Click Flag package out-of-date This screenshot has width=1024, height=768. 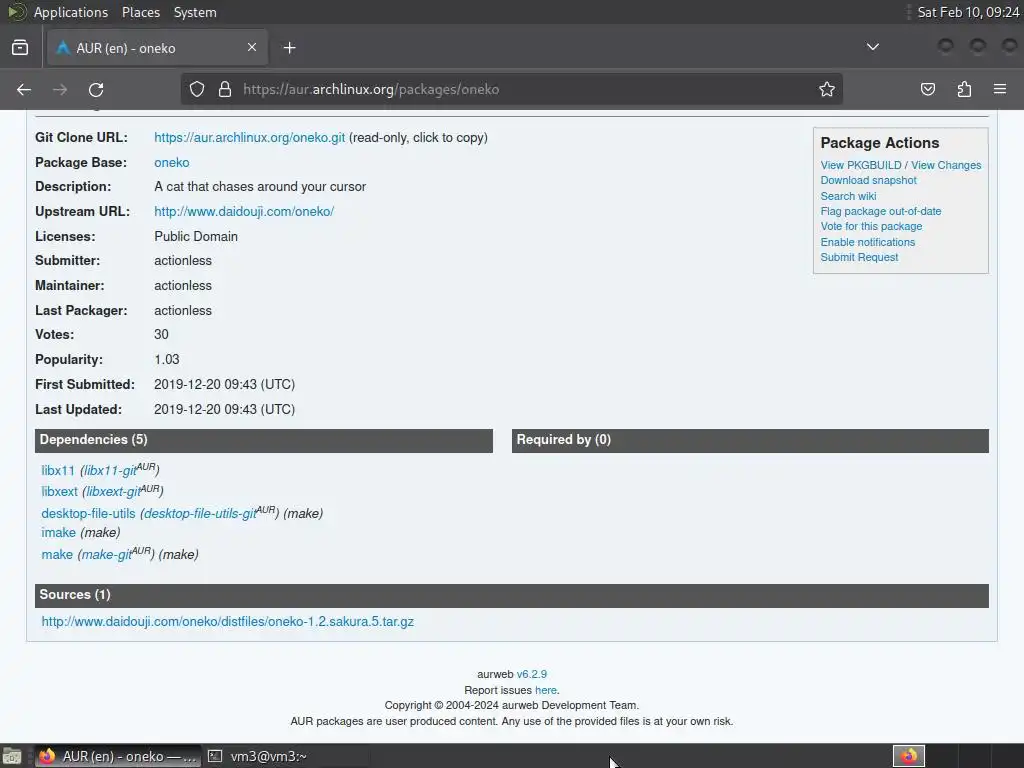(x=881, y=211)
